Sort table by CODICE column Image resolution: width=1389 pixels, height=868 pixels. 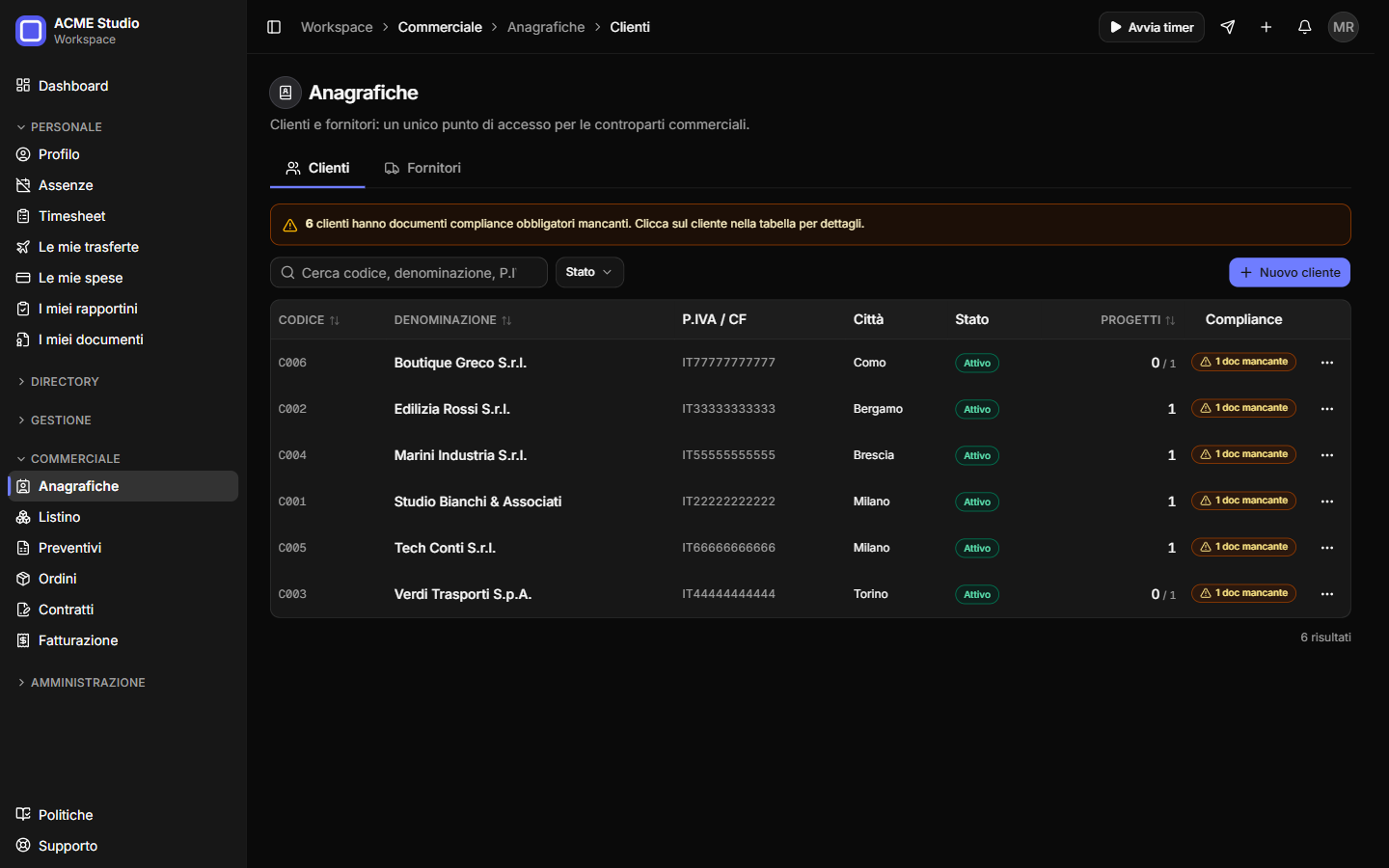pos(309,320)
